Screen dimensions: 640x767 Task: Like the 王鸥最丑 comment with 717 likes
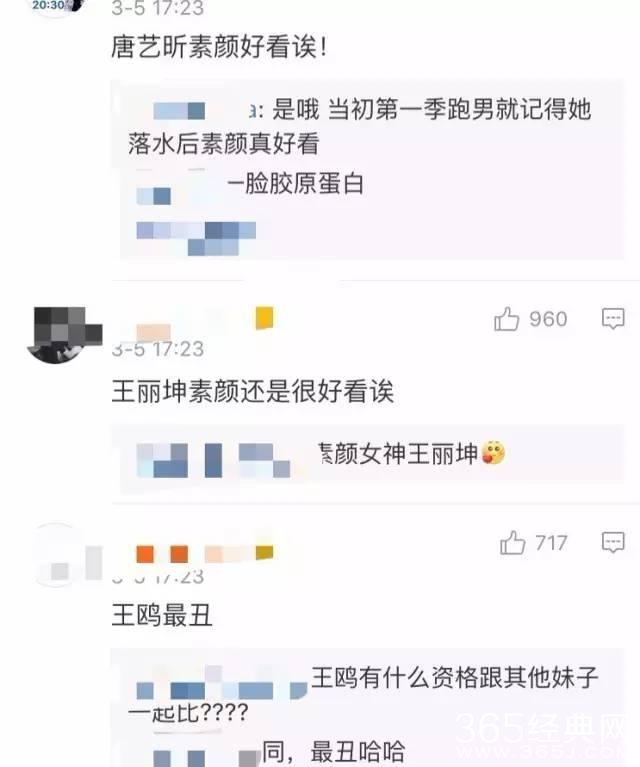coord(512,542)
